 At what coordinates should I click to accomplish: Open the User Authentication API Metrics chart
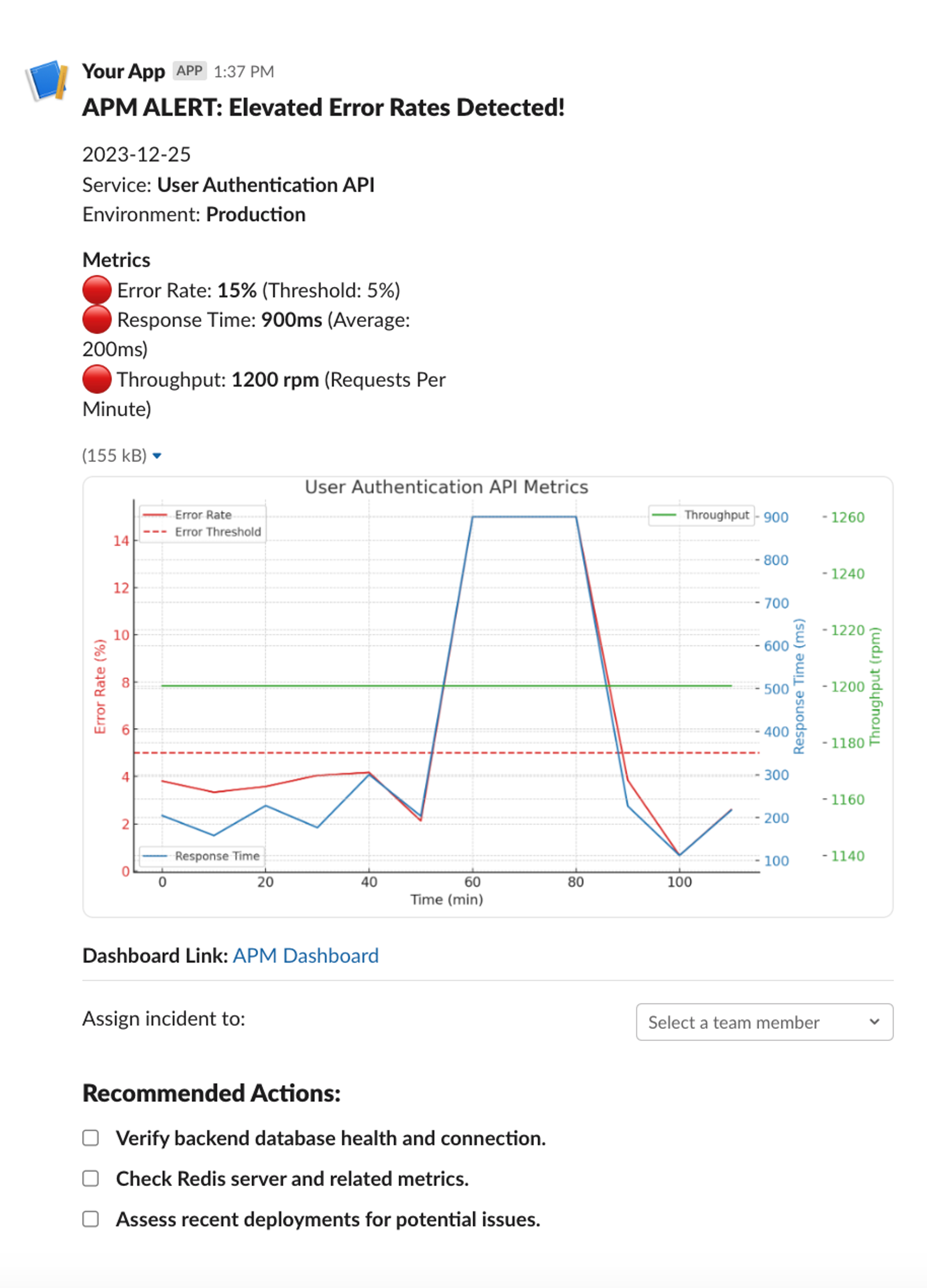coord(487,696)
